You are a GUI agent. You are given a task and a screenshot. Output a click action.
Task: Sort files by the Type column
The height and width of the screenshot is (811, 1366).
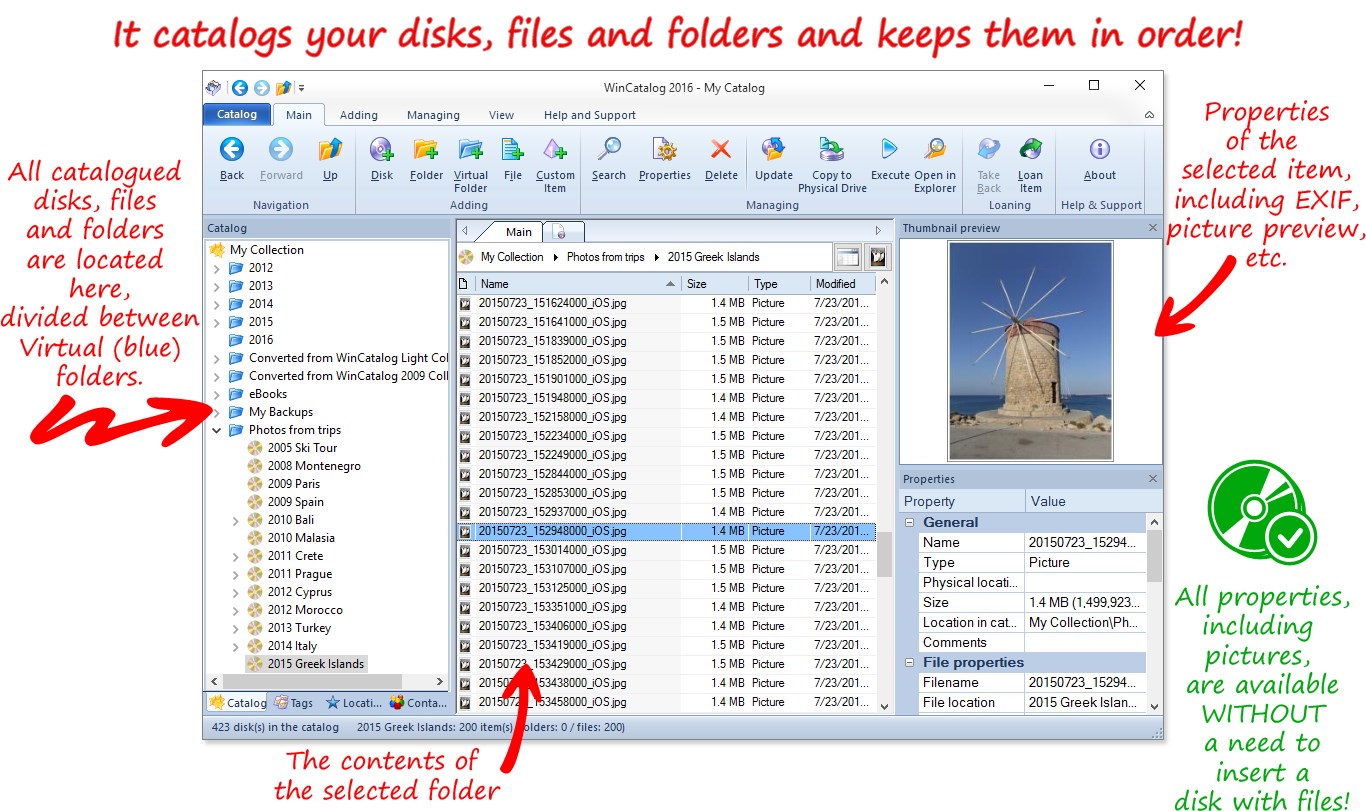pyautogui.click(x=779, y=284)
